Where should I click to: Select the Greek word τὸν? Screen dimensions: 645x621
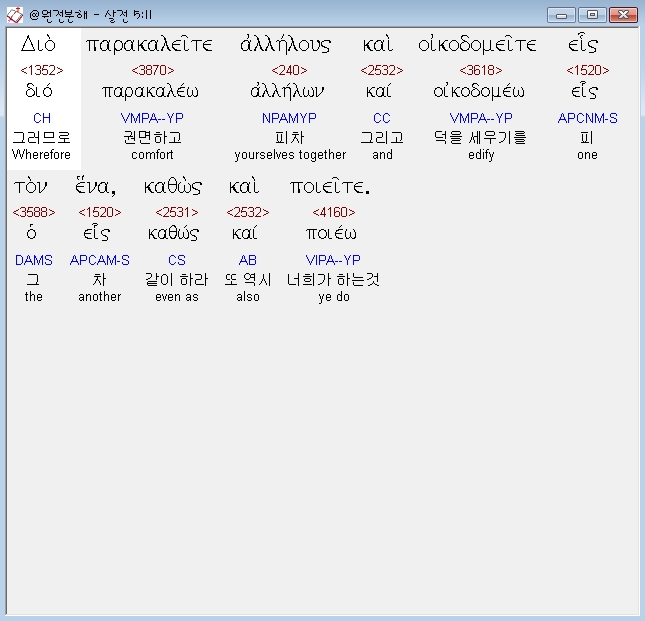pyautogui.click(x=30, y=187)
